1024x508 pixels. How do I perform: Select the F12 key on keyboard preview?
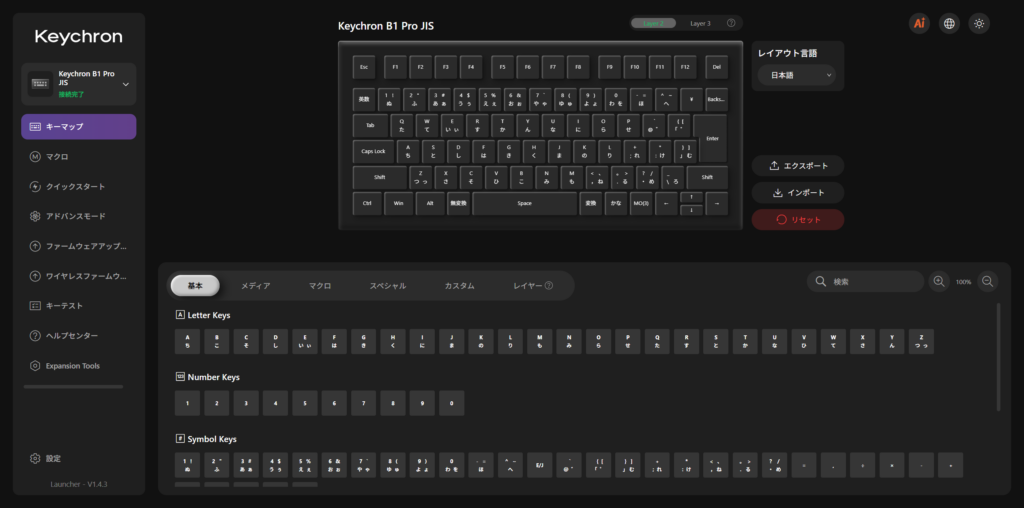pyautogui.click(x=685, y=67)
